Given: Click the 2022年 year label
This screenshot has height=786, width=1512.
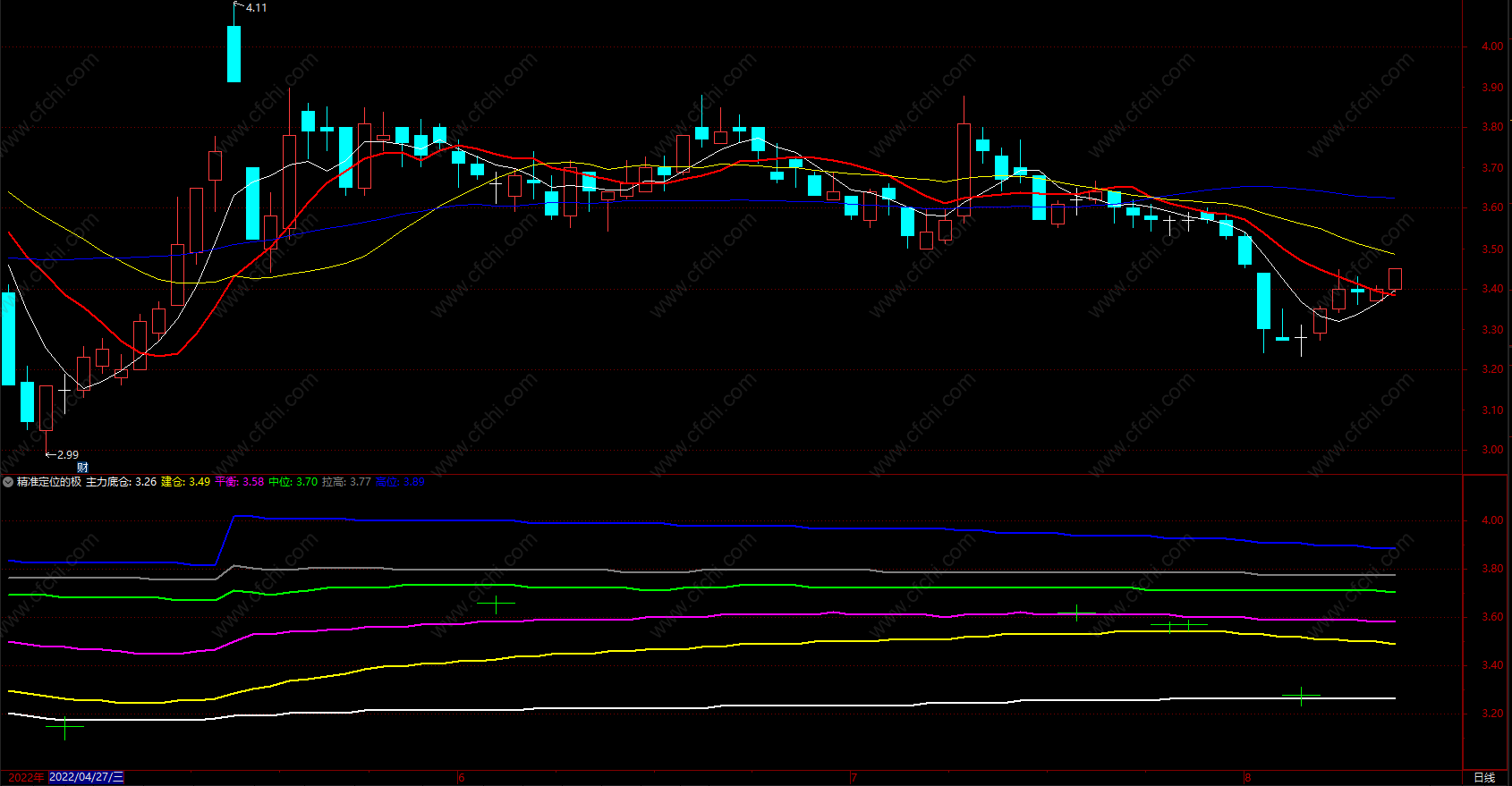Looking at the screenshot, I should click(26, 777).
